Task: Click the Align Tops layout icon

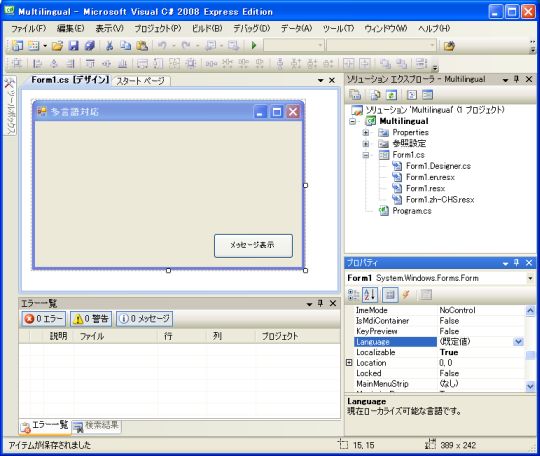Action: (x=90, y=63)
